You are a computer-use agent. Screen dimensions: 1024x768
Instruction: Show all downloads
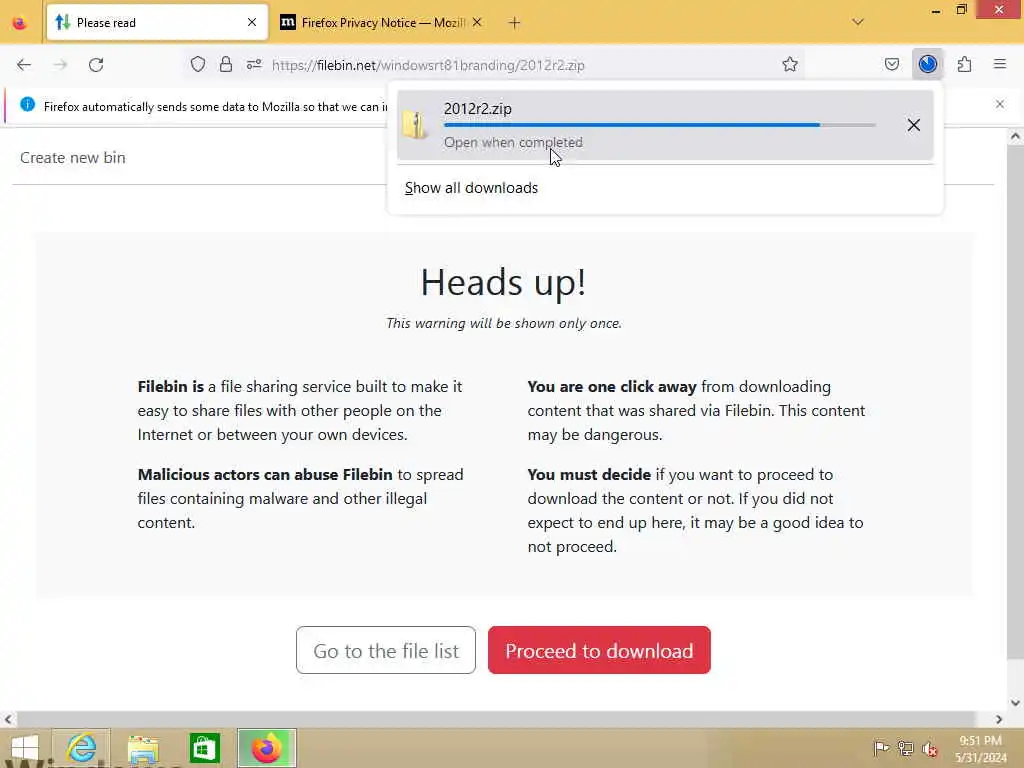click(x=472, y=188)
